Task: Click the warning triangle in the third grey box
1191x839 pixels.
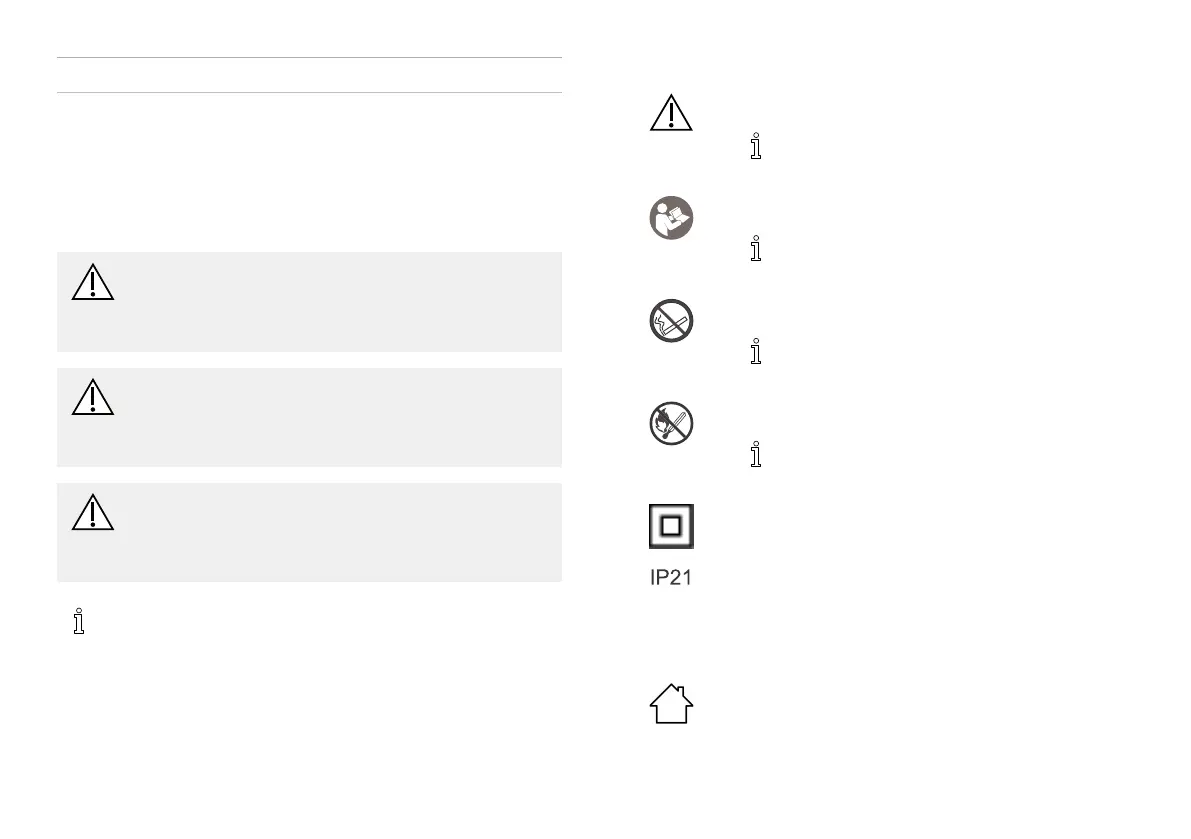Action: [93, 513]
